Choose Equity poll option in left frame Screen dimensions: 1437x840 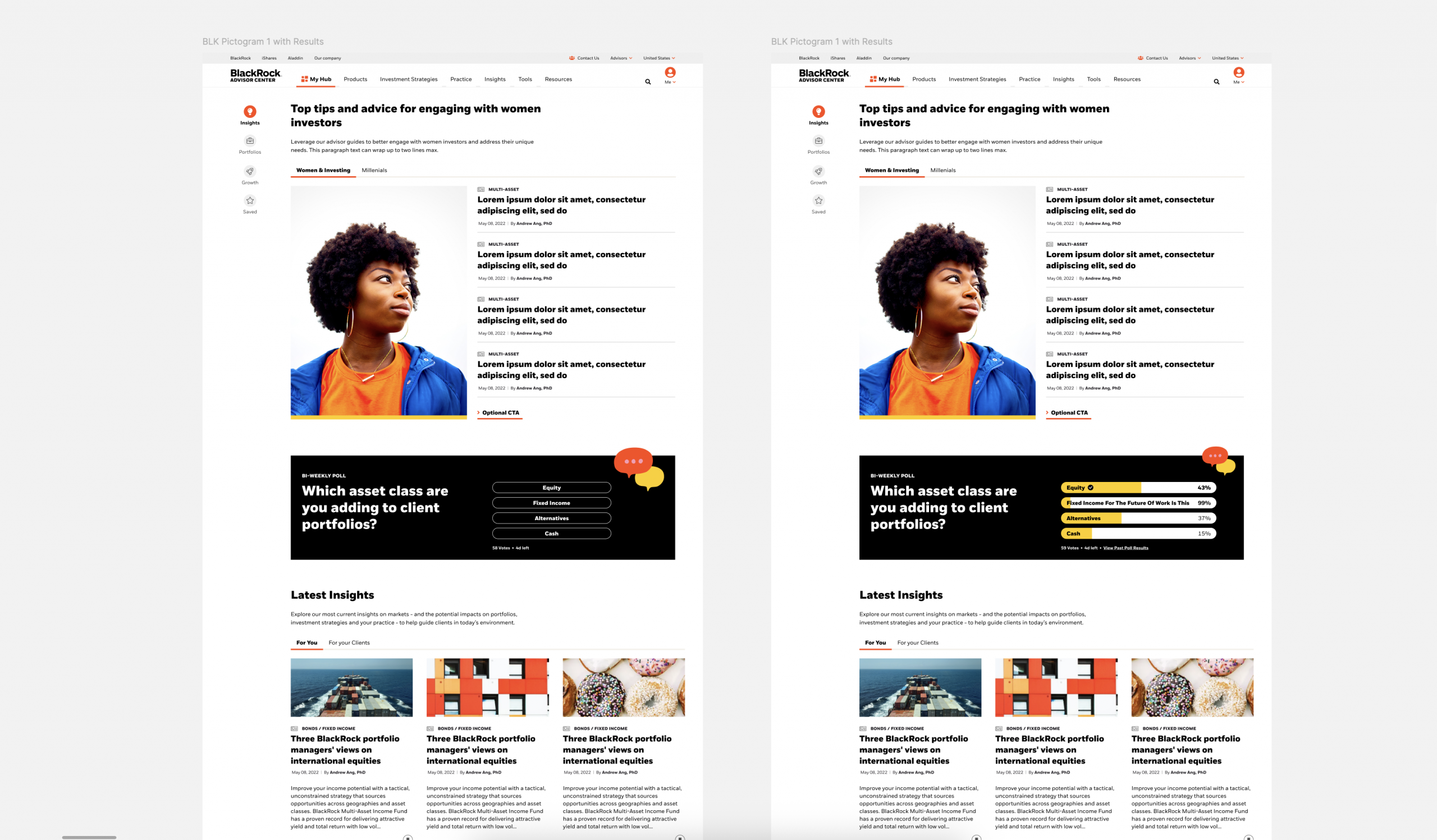[551, 488]
